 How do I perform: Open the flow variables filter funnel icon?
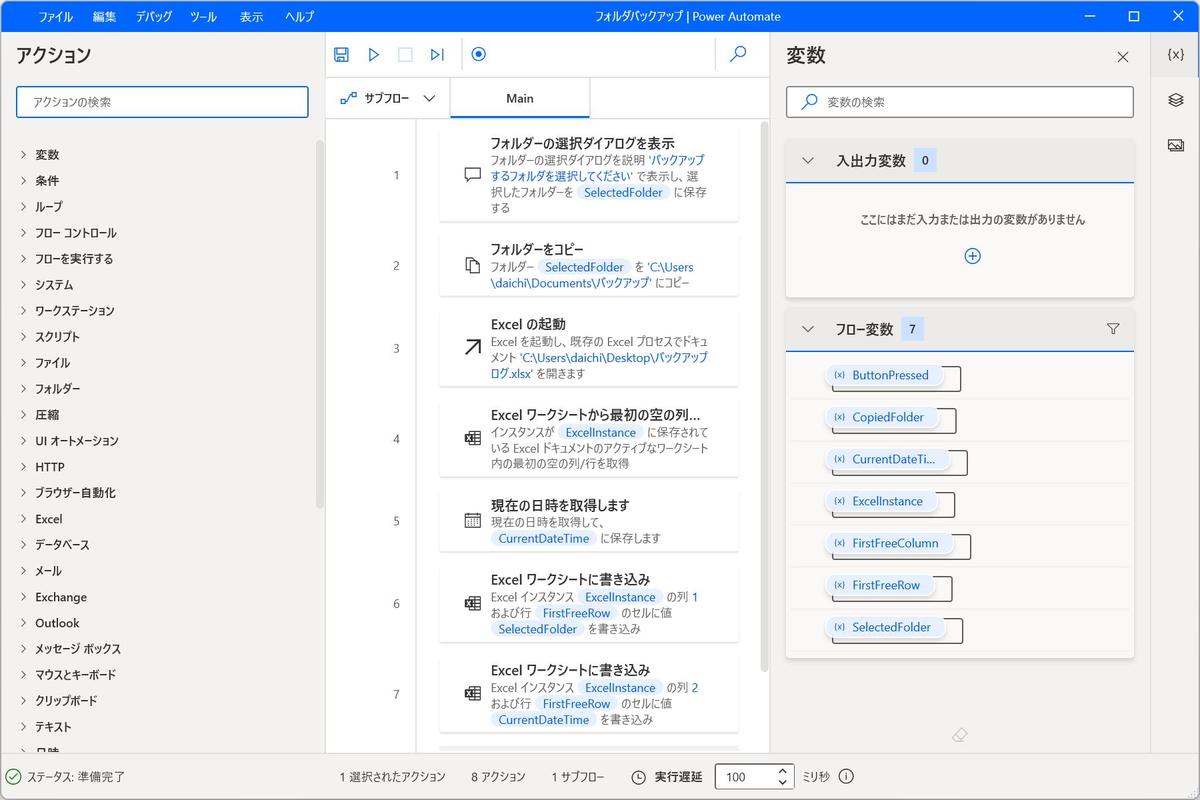[1113, 328]
